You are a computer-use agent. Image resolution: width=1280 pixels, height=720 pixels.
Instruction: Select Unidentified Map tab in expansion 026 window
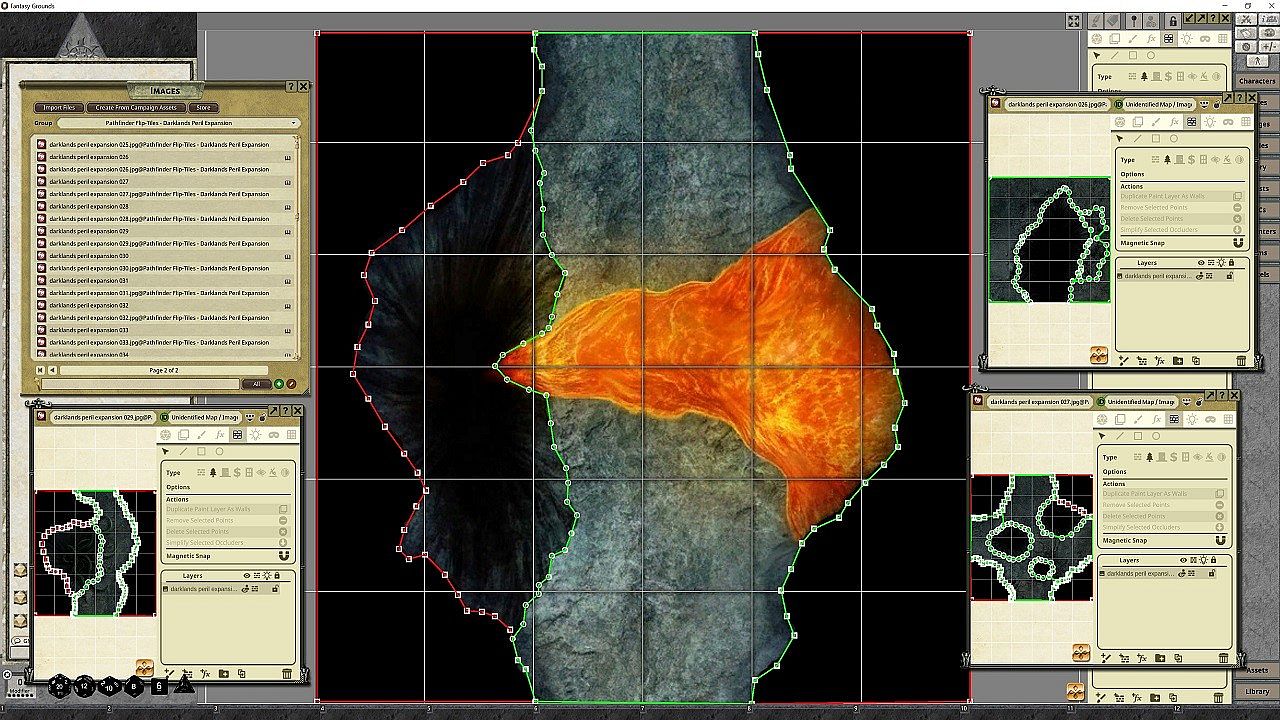pos(1158,104)
